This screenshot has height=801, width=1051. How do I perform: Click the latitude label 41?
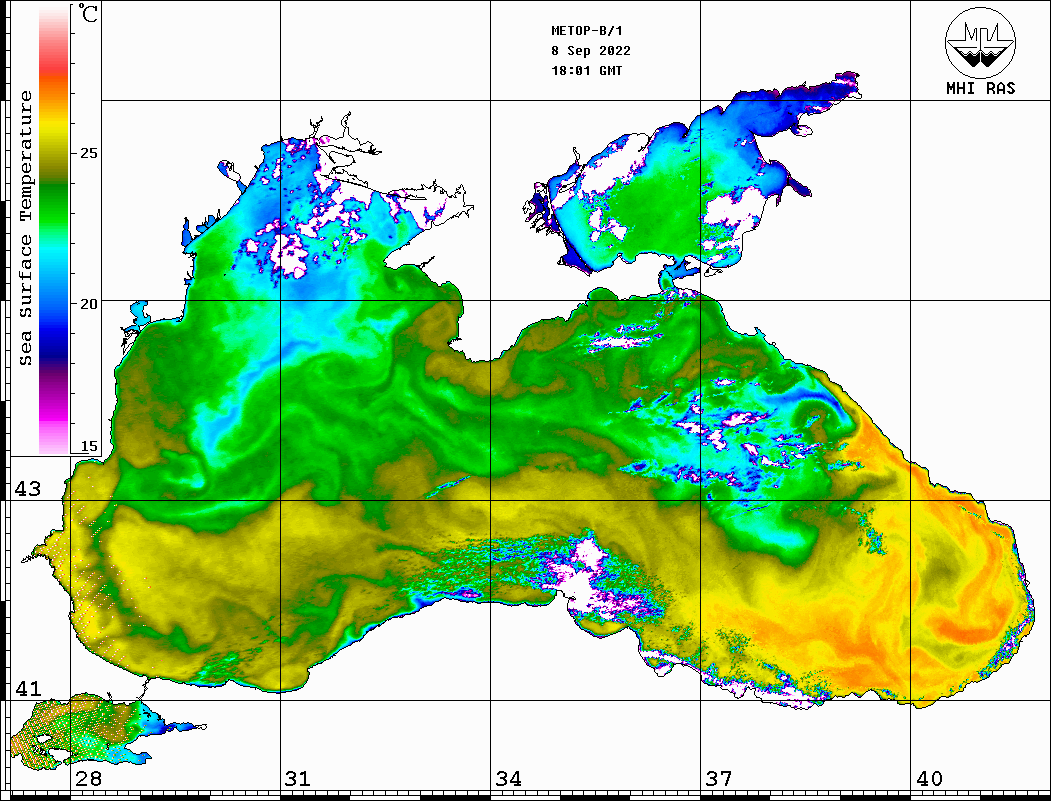tap(28, 688)
